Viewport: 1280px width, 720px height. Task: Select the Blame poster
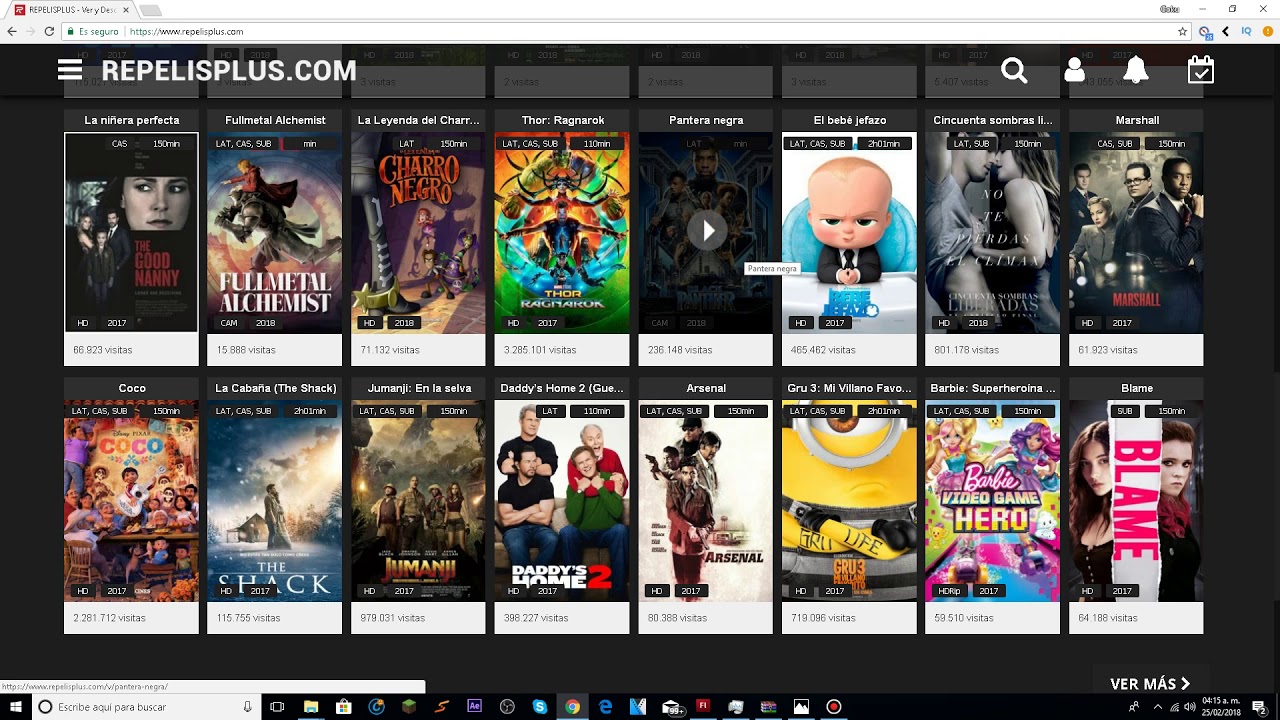pyautogui.click(x=1136, y=500)
